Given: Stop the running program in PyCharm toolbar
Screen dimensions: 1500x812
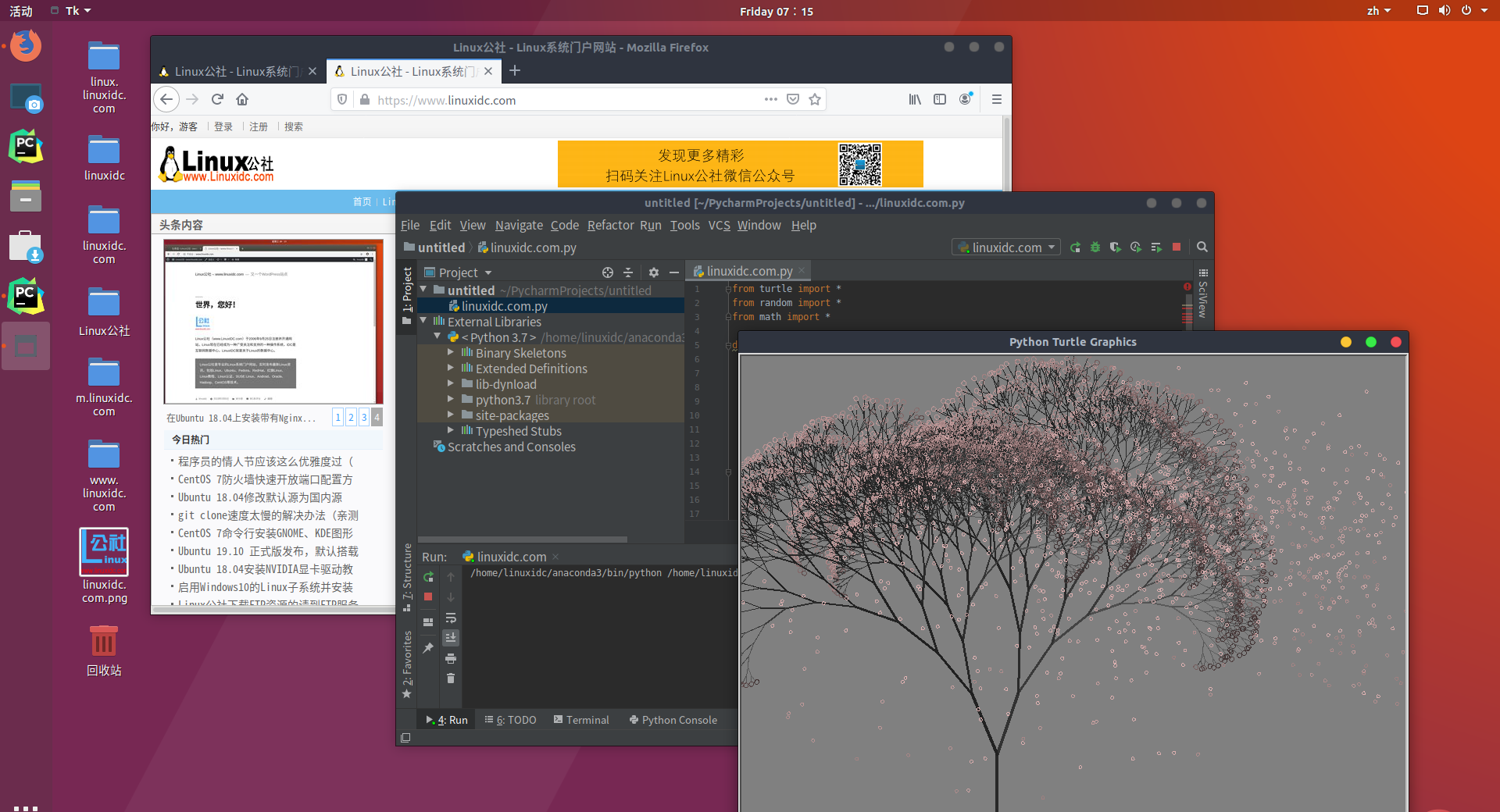Looking at the screenshot, I should 1177,248.
